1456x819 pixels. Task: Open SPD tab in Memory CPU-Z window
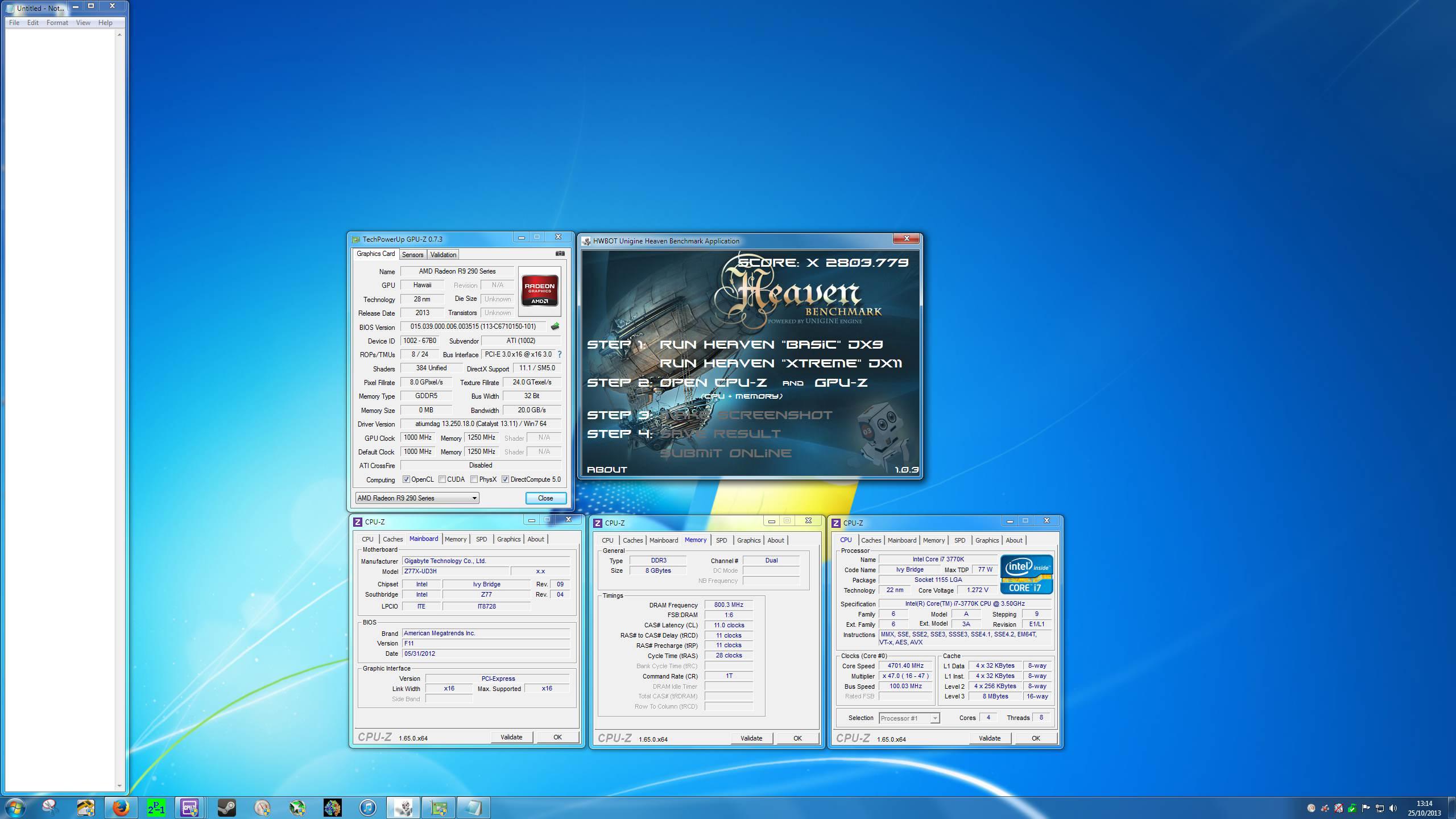coord(721,540)
